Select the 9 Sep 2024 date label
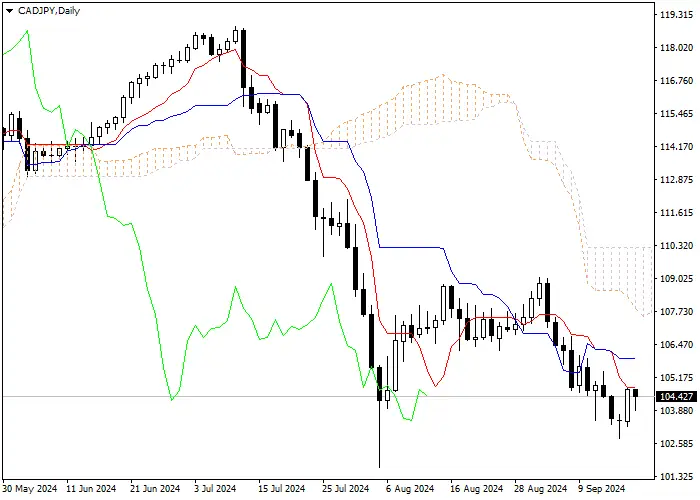The height and width of the screenshot is (500, 700). click(602, 489)
